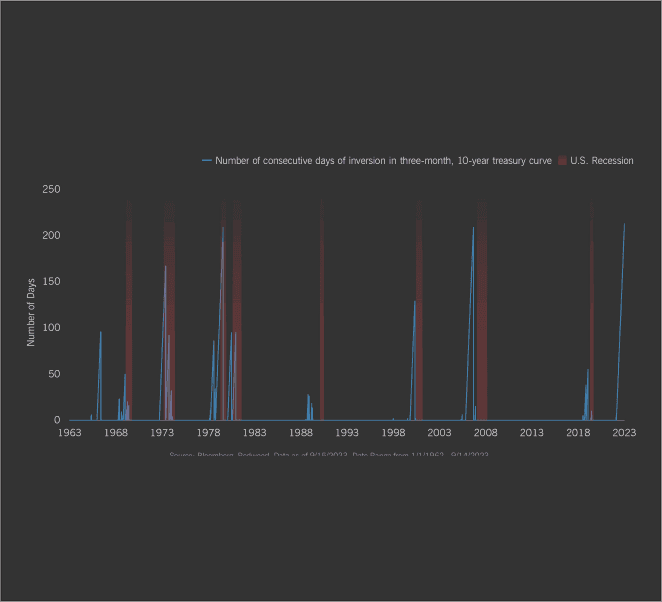Click the 'Number of Days' axis title
Image resolution: width=662 pixels, height=602 pixels.
coord(31,313)
